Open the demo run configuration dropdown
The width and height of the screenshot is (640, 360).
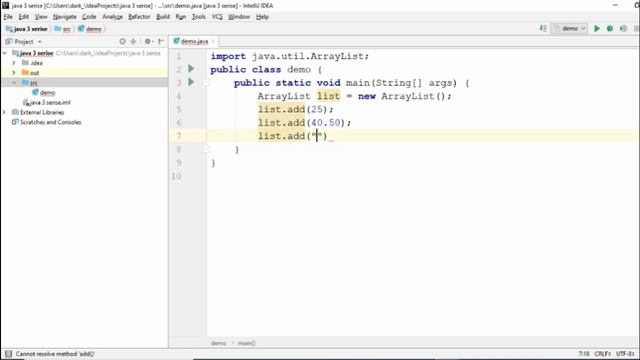(569, 29)
